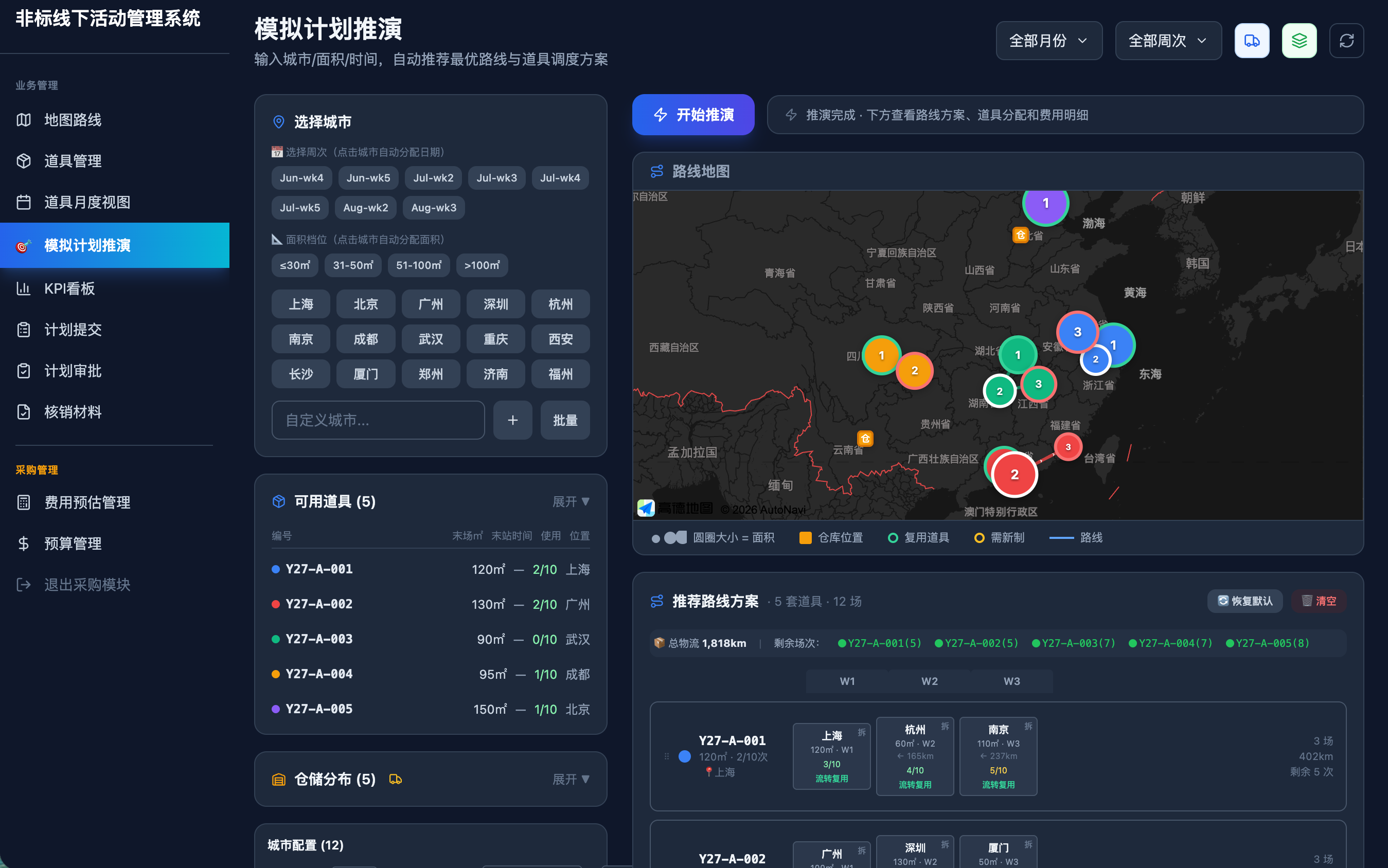
Task: Select the ≤30㎡ area chip
Action: [295, 265]
